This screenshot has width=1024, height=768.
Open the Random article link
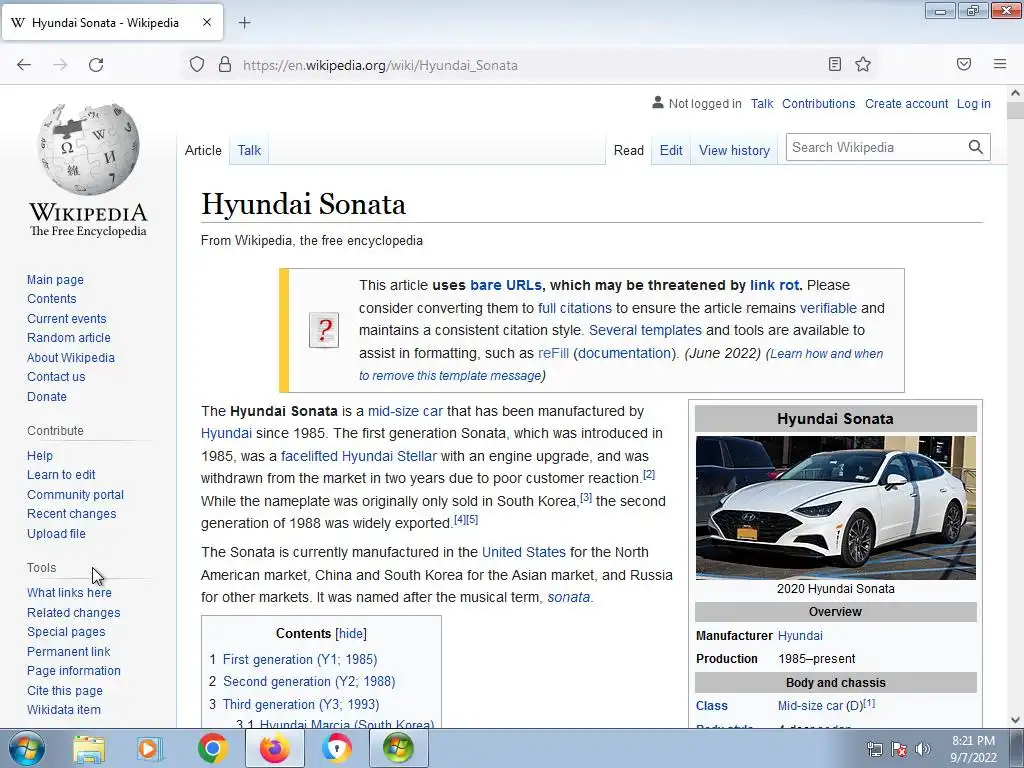tap(69, 338)
